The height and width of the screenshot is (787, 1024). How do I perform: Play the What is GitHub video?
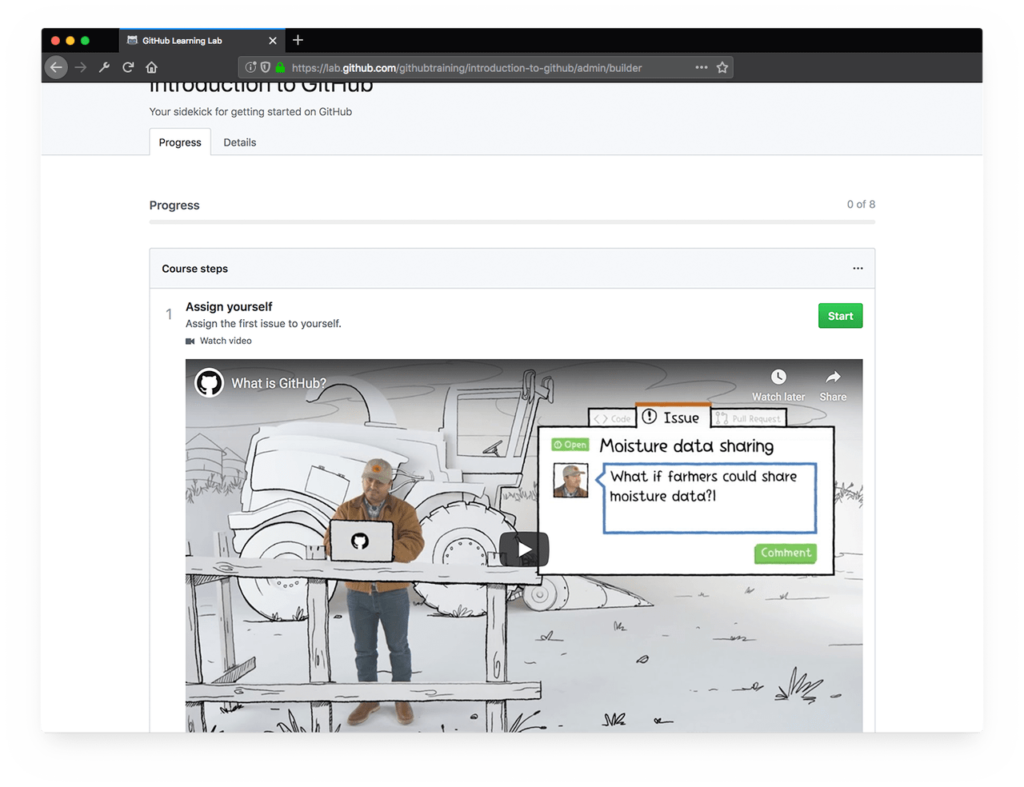pos(524,549)
